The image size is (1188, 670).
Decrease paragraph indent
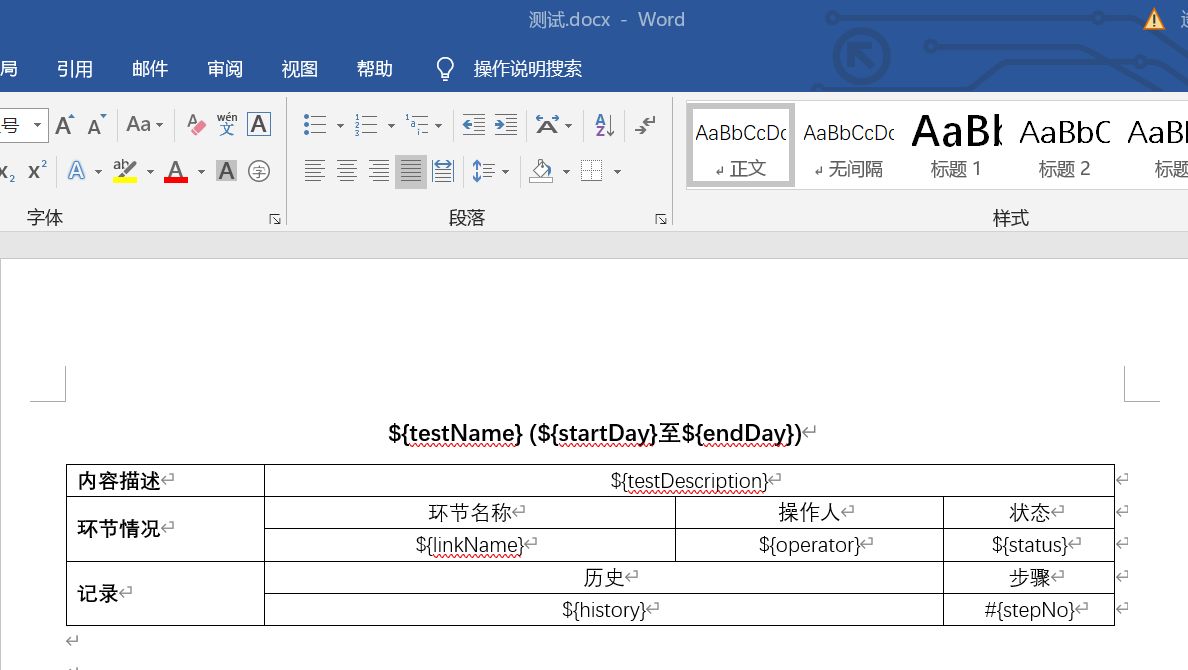click(474, 125)
